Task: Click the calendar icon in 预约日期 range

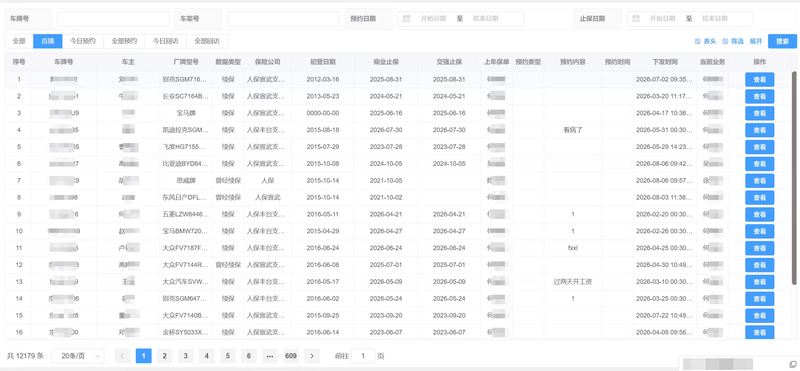Action: pyautogui.click(x=407, y=18)
